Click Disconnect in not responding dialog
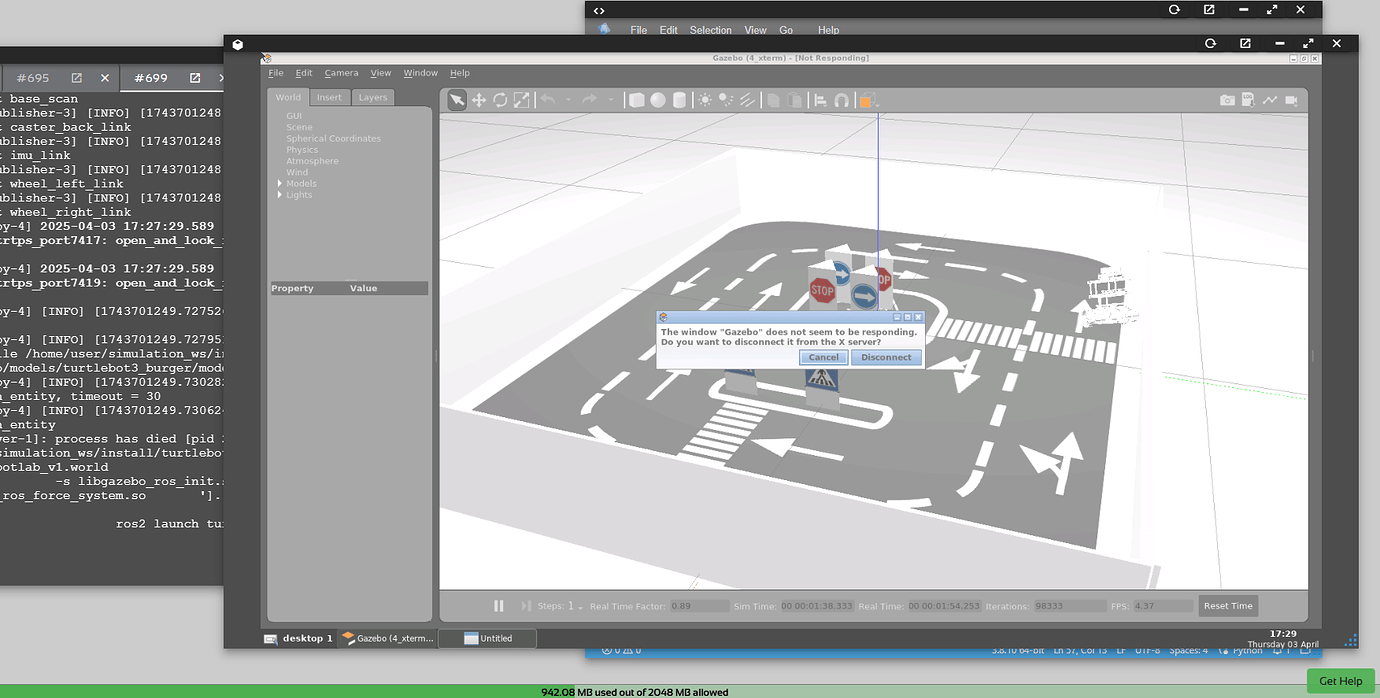The width and height of the screenshot is (1380, 698). (x=886, y=357)
